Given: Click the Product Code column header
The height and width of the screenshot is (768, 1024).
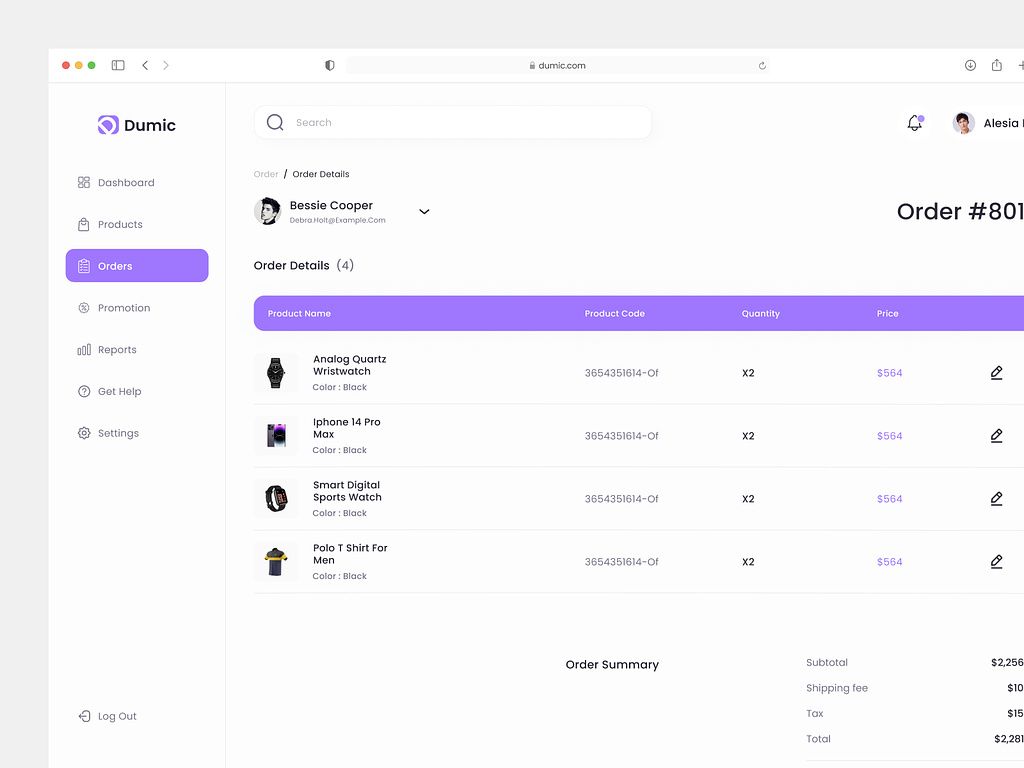Looking at the screenshot, I should coord(615,313).
